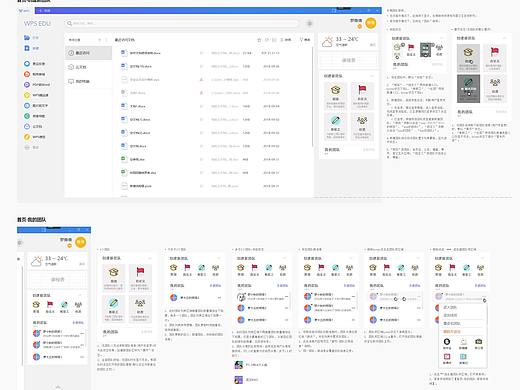Select the orange-highlighted item in the popup menu

point(452,331)
